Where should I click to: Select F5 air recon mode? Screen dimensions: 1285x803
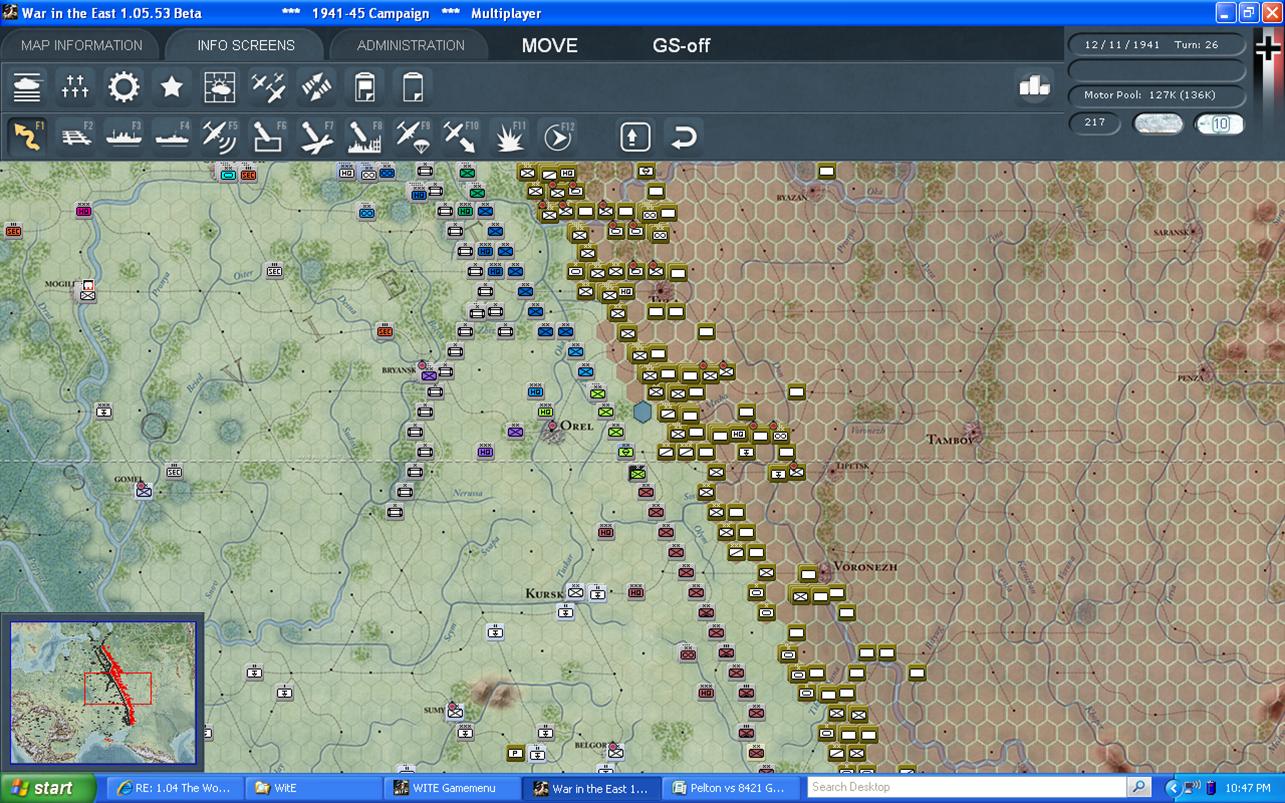coord(219,137)
